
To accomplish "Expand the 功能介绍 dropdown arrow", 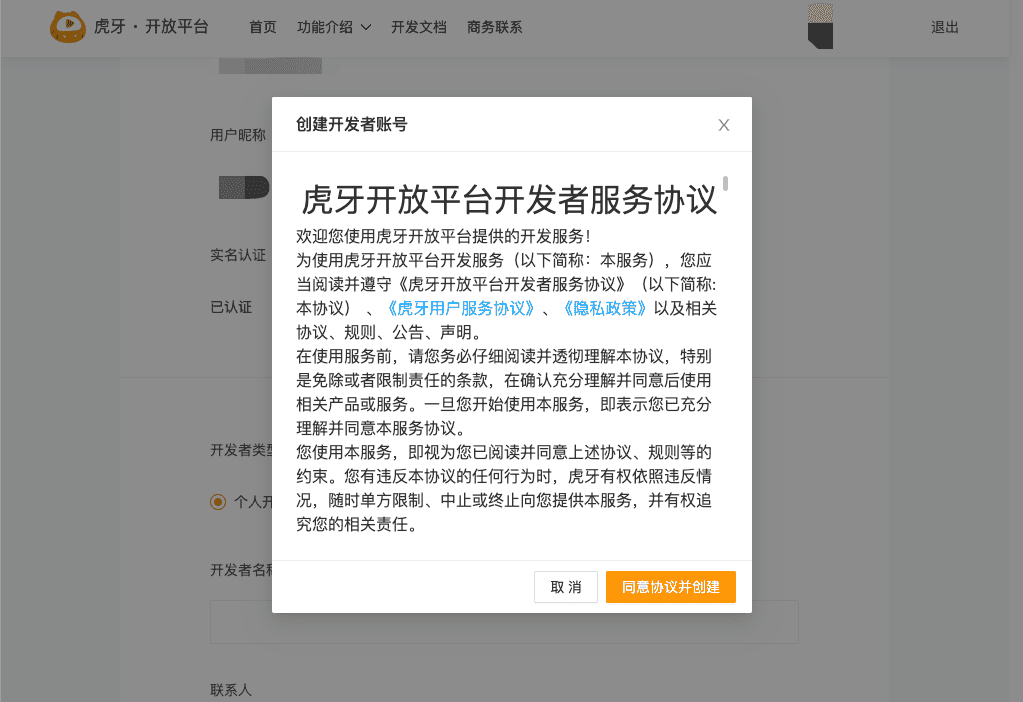I will pyautogui.click(x=366, y=28).
